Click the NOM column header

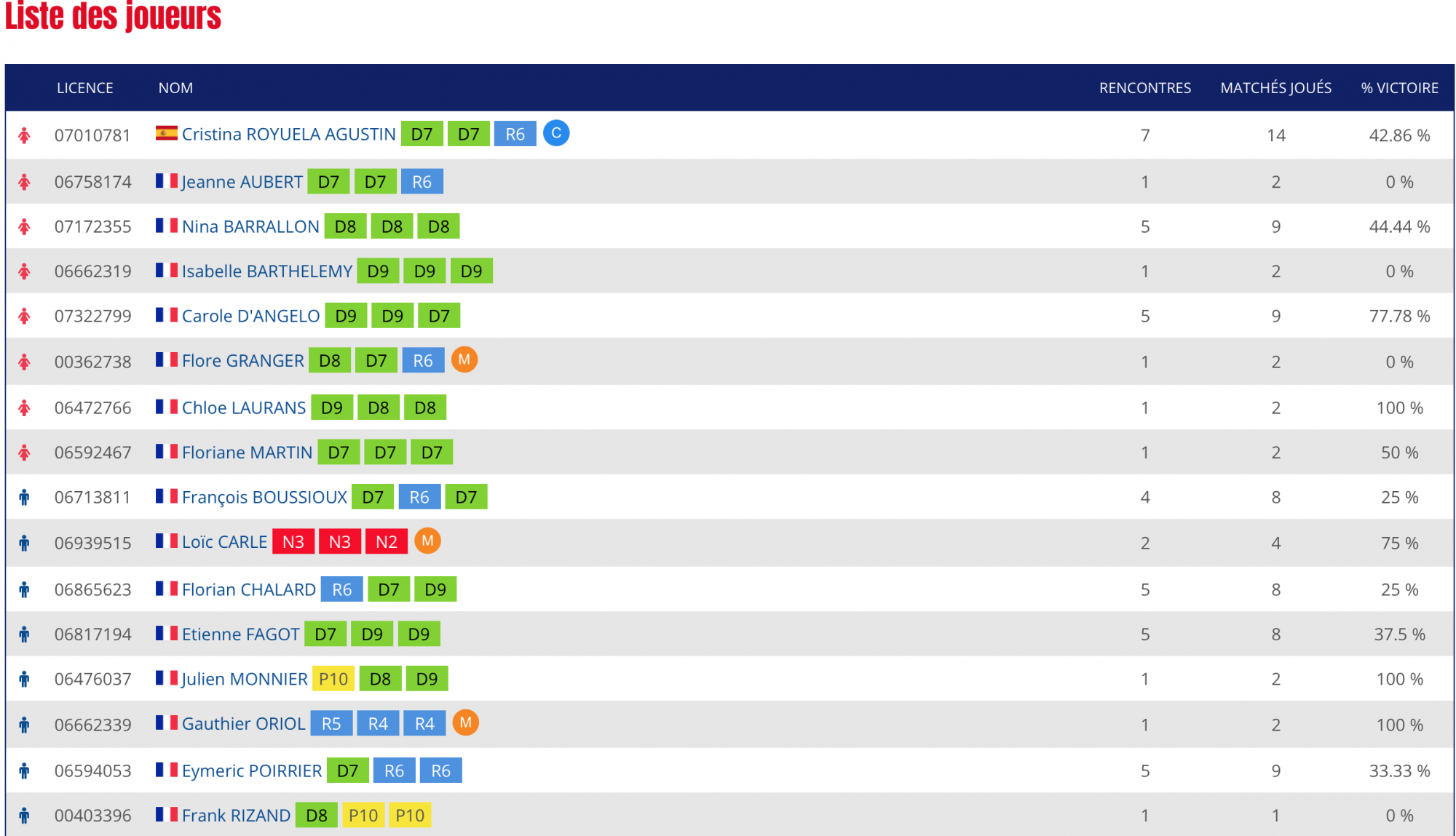[x=176, y=88]
